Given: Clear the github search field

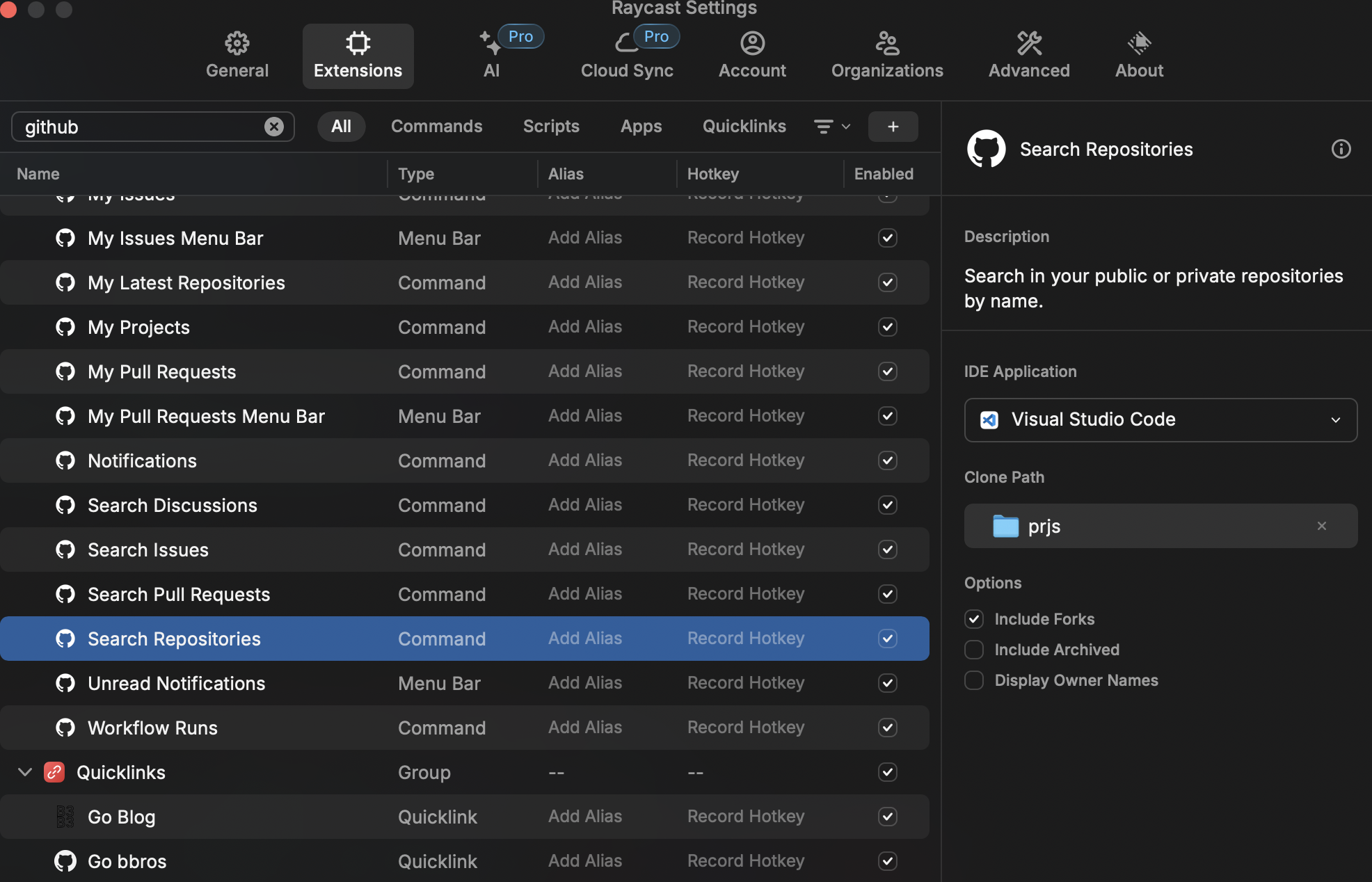Looking at the screenshot, I should click(x=274, y=127).
